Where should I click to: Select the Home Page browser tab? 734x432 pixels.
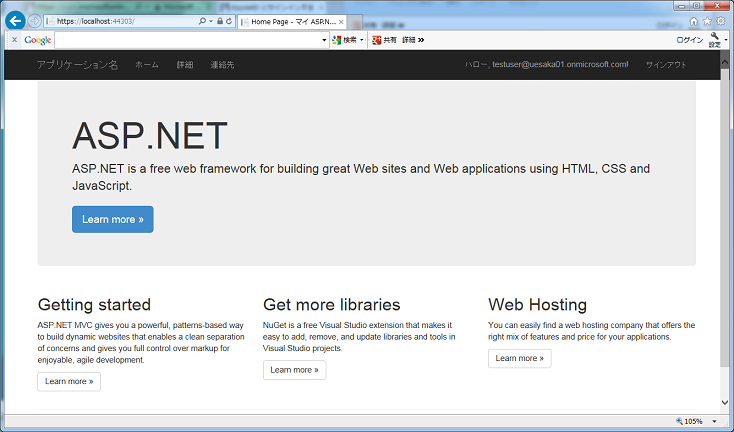[292, 22]
